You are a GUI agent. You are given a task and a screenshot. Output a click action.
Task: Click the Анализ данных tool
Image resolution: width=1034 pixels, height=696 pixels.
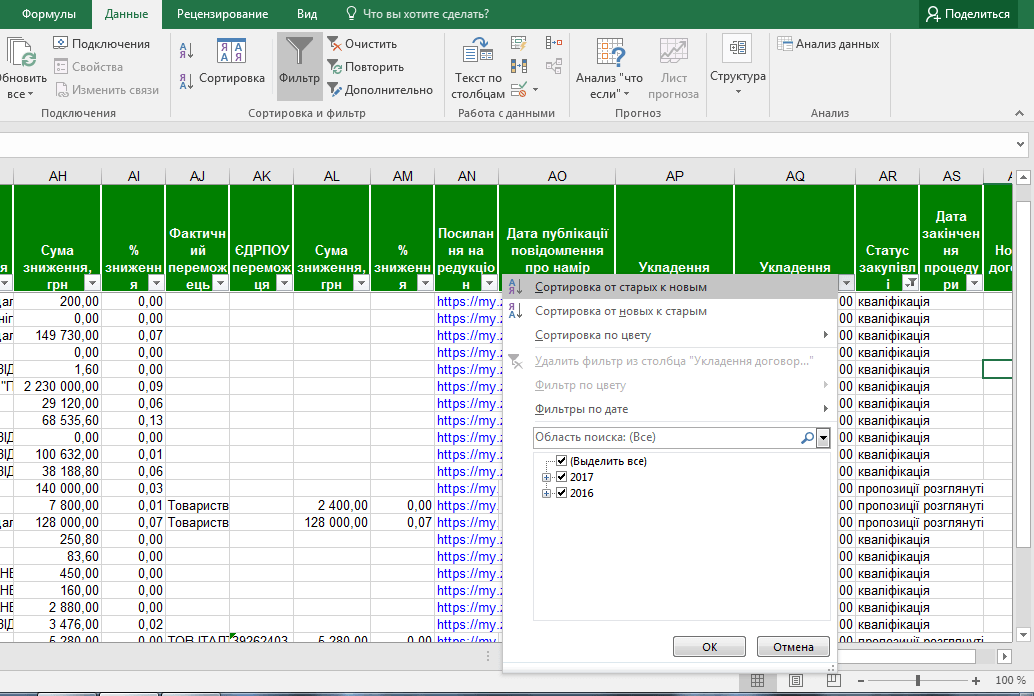[829, 44]
